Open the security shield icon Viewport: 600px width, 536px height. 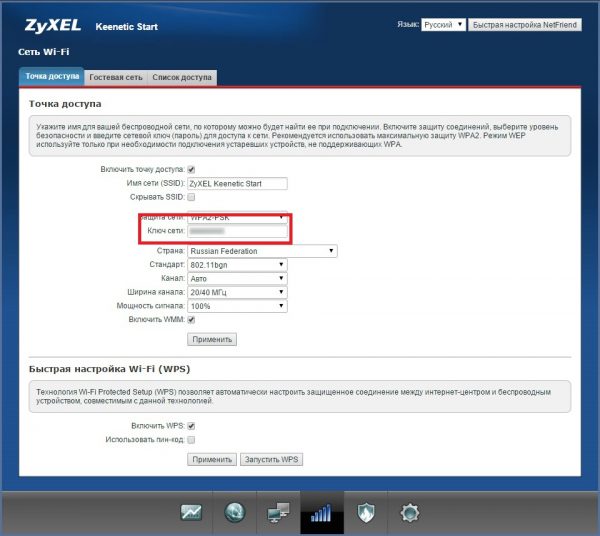[366, 513]
